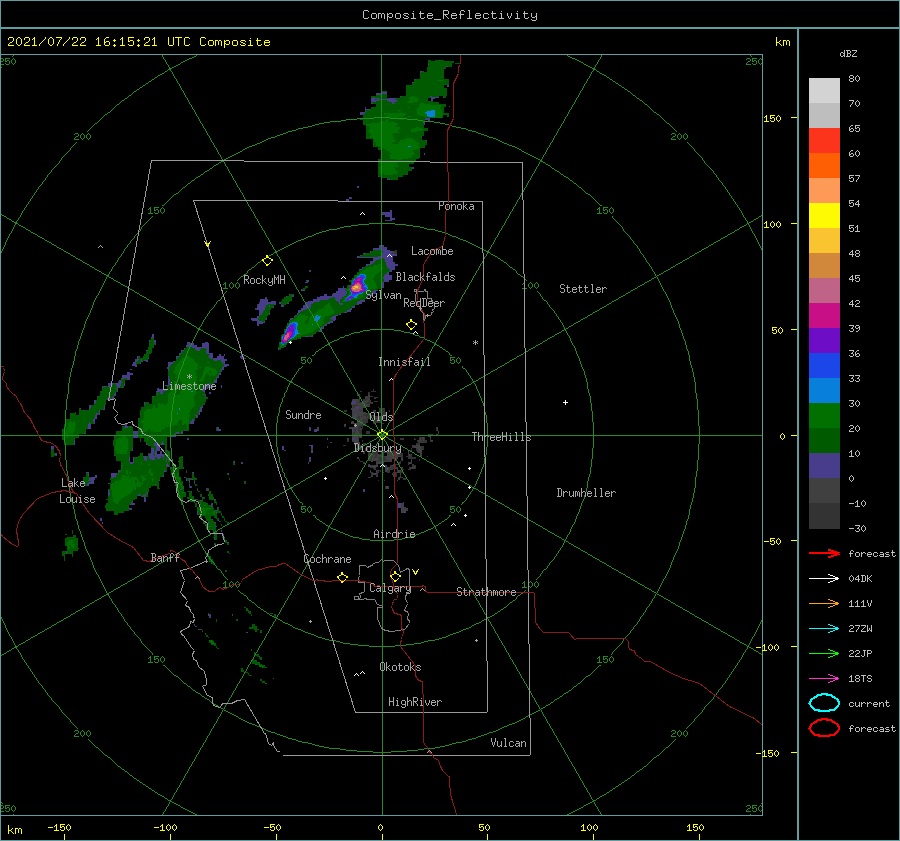Select the Lacombe city label

point(432,251)
